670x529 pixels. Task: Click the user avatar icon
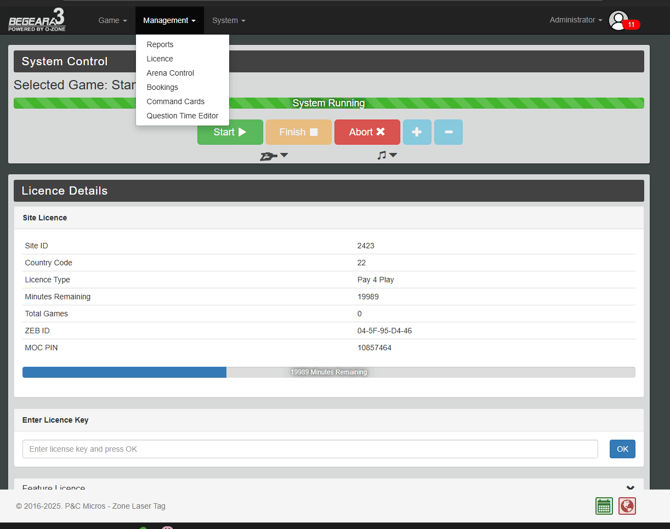coord(618,21)
